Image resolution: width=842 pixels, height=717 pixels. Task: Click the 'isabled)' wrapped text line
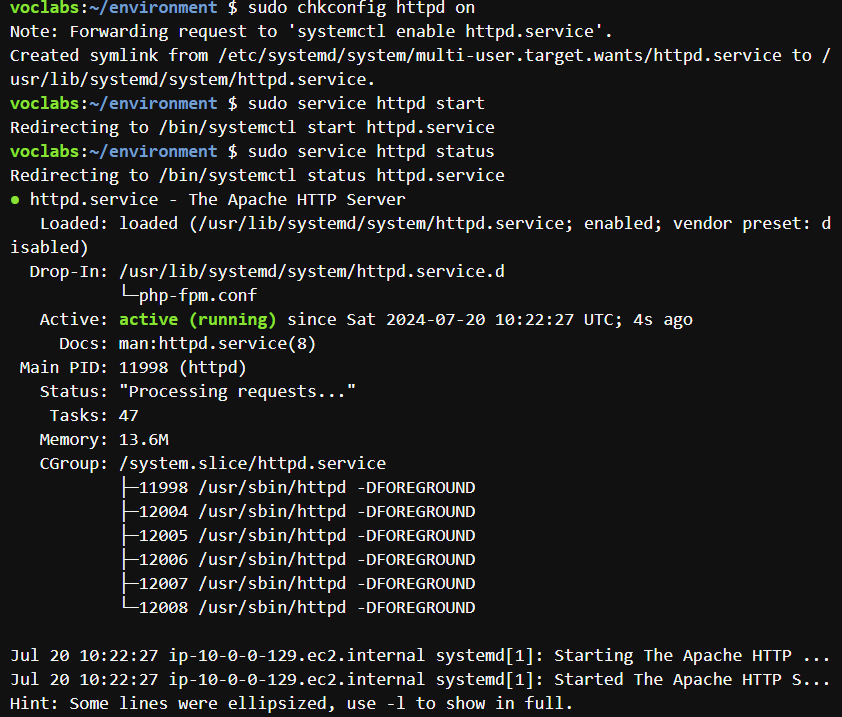point(49,248)
